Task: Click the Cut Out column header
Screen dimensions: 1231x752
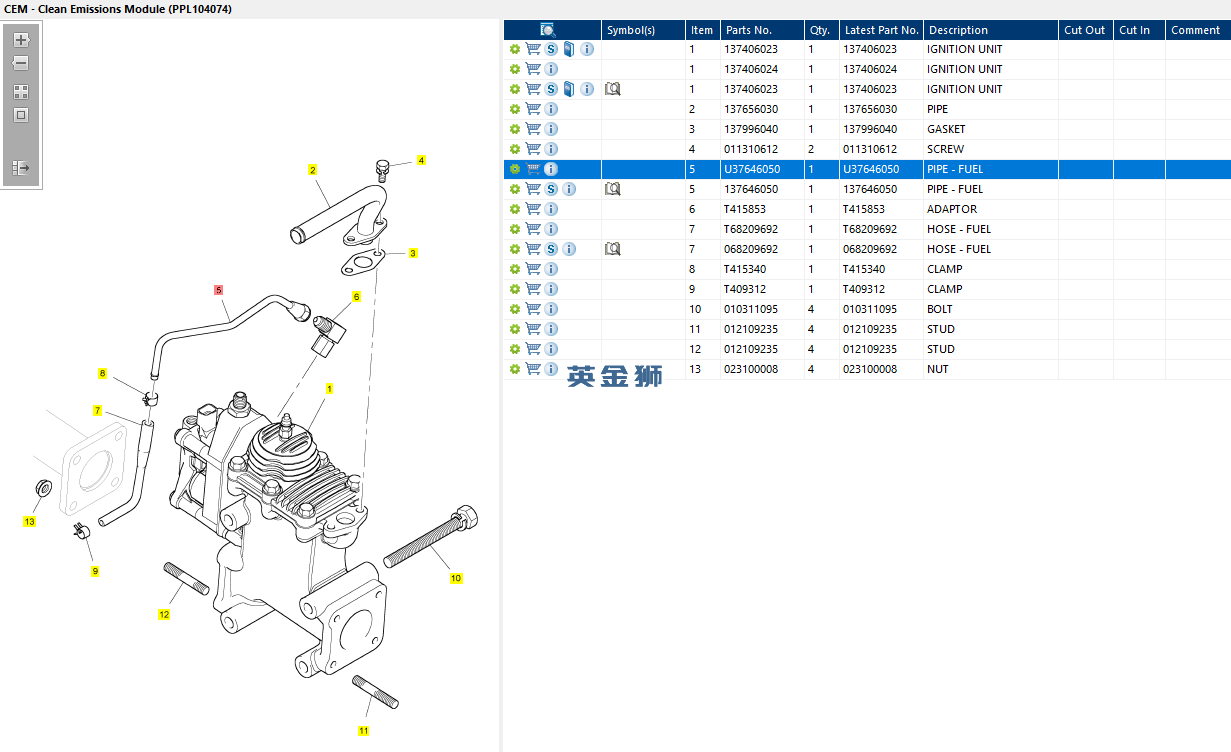Action: [x=1085, y=30]
